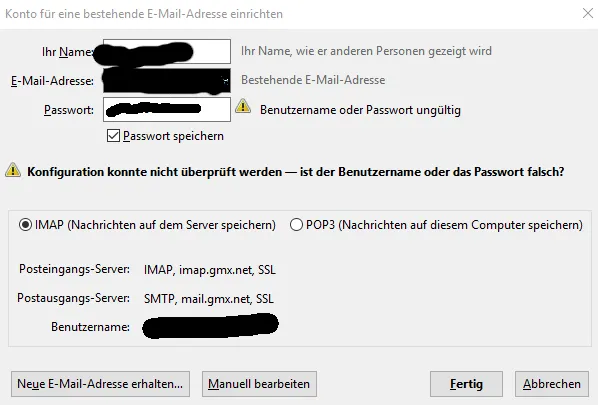Screen dimensions: 598x405
Task: Click the SMTP mail.gmx.net outgoing server entry
Action: 209,299
